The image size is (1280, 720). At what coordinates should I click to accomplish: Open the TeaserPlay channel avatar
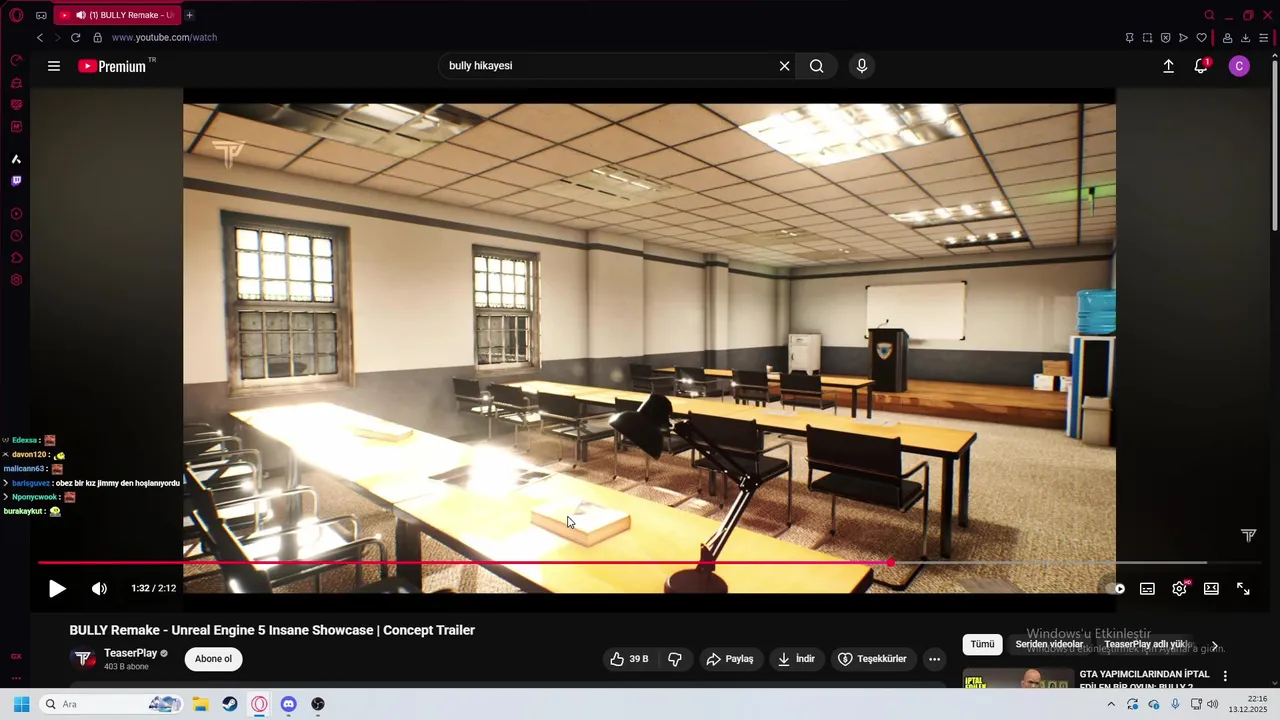click(x=83, y=659)
